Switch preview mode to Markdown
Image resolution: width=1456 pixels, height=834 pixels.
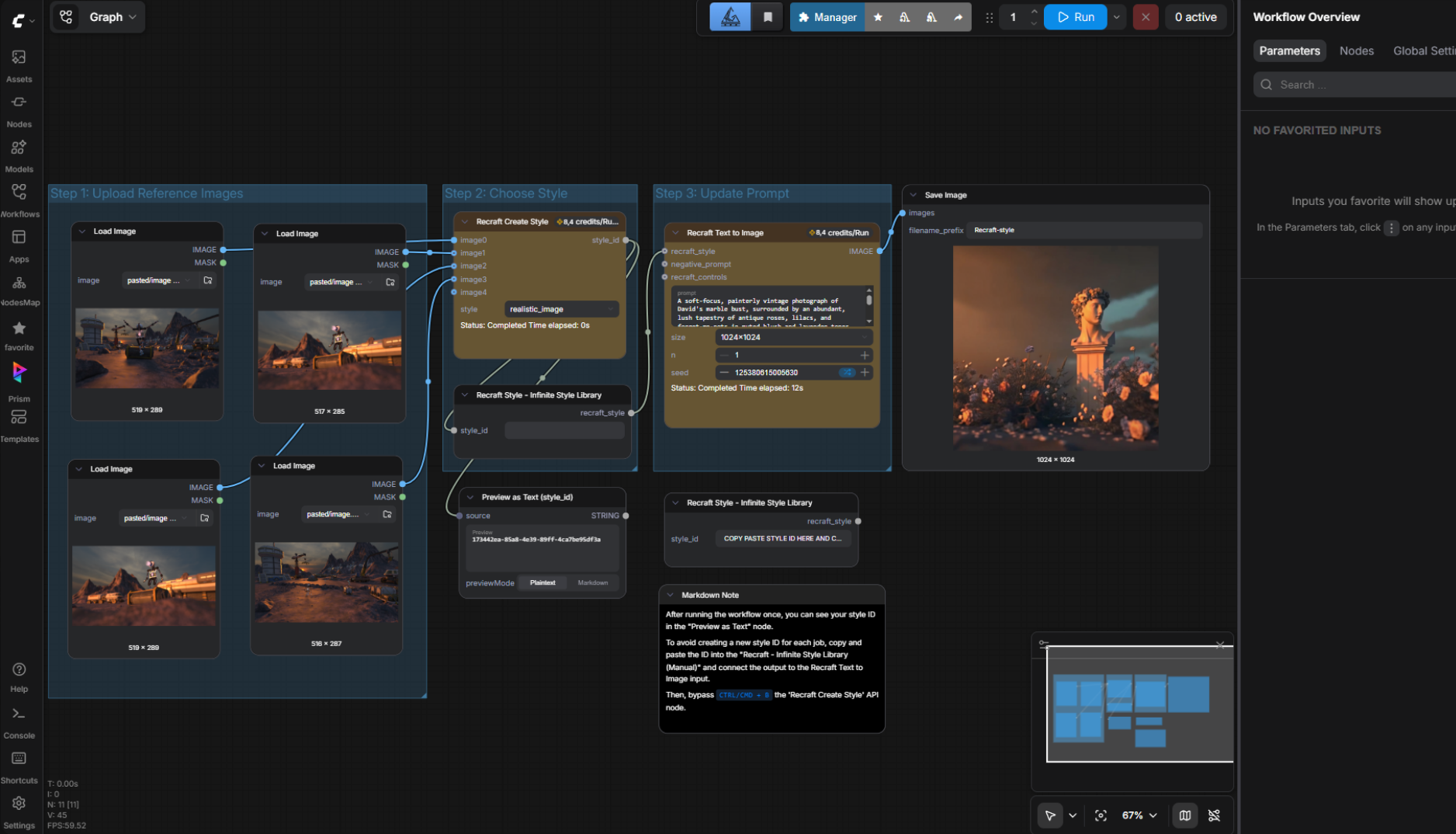(593, 582)
